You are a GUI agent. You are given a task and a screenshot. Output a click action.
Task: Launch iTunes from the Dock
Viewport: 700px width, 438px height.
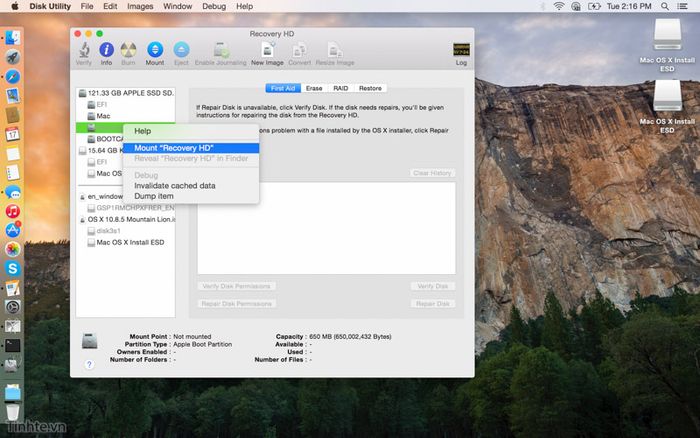click(12, 211)
